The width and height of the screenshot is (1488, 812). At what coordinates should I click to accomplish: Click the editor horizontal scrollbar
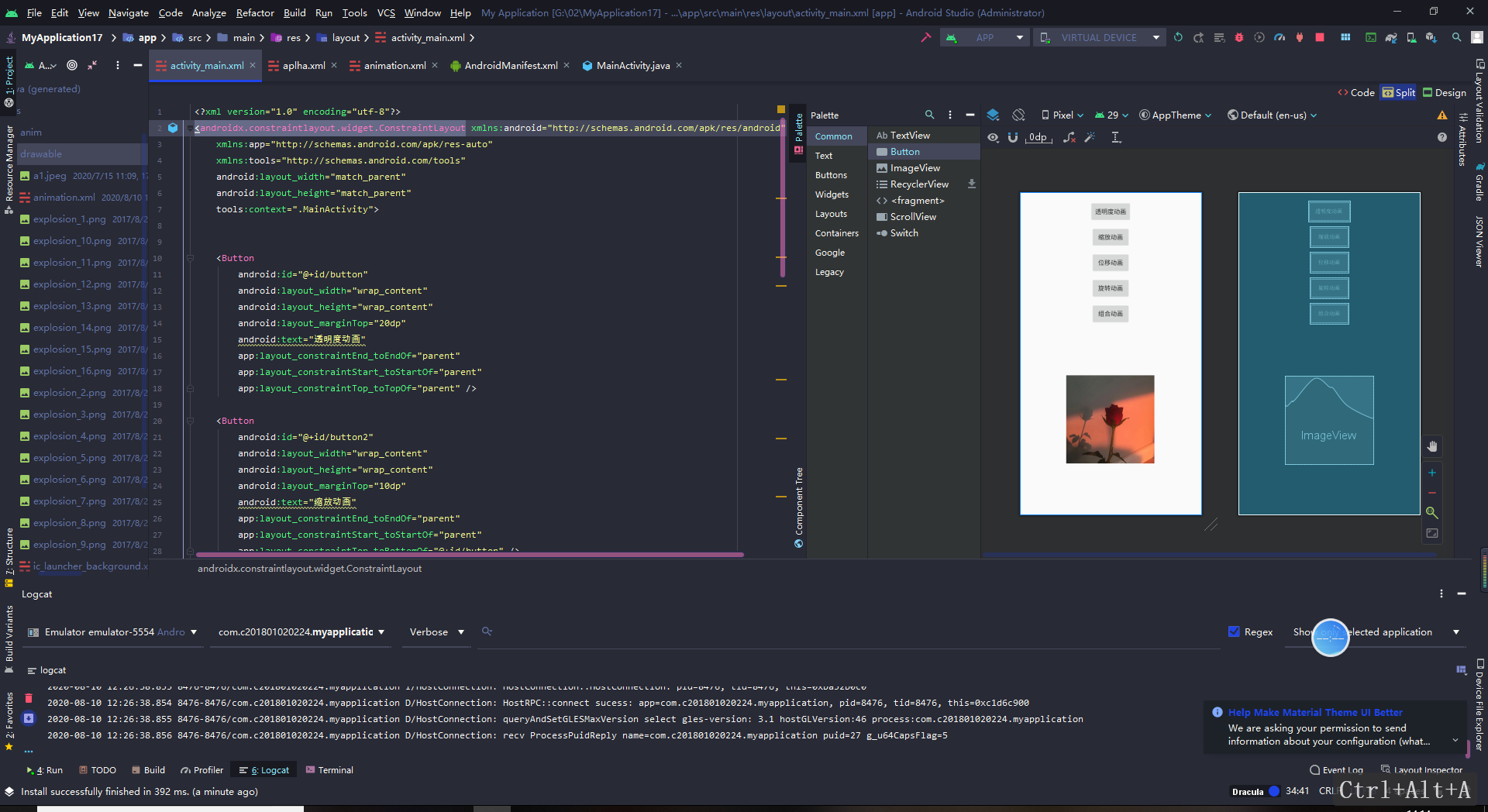click(x=470, y=555)
